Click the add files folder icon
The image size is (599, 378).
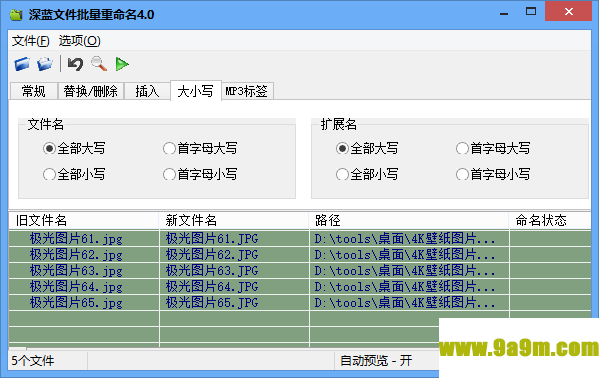point(22,64)
